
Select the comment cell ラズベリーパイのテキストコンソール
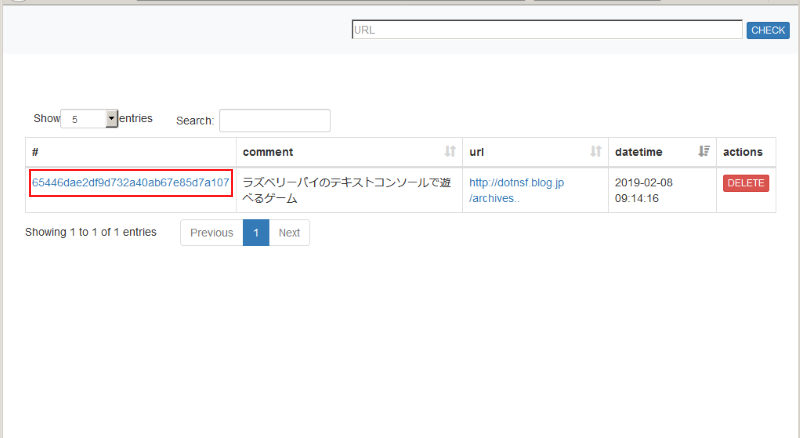coord(349,190)
